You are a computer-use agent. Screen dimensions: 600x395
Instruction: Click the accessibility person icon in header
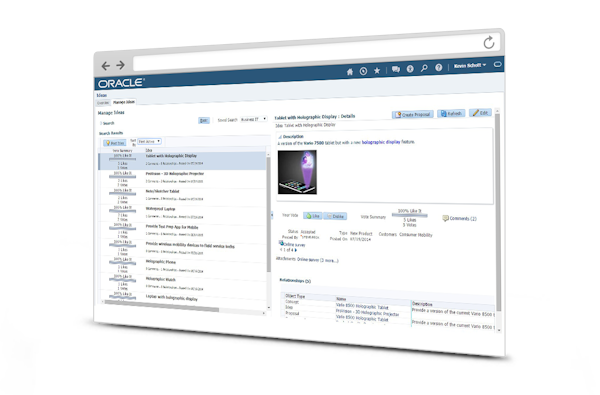coord(410,69)
